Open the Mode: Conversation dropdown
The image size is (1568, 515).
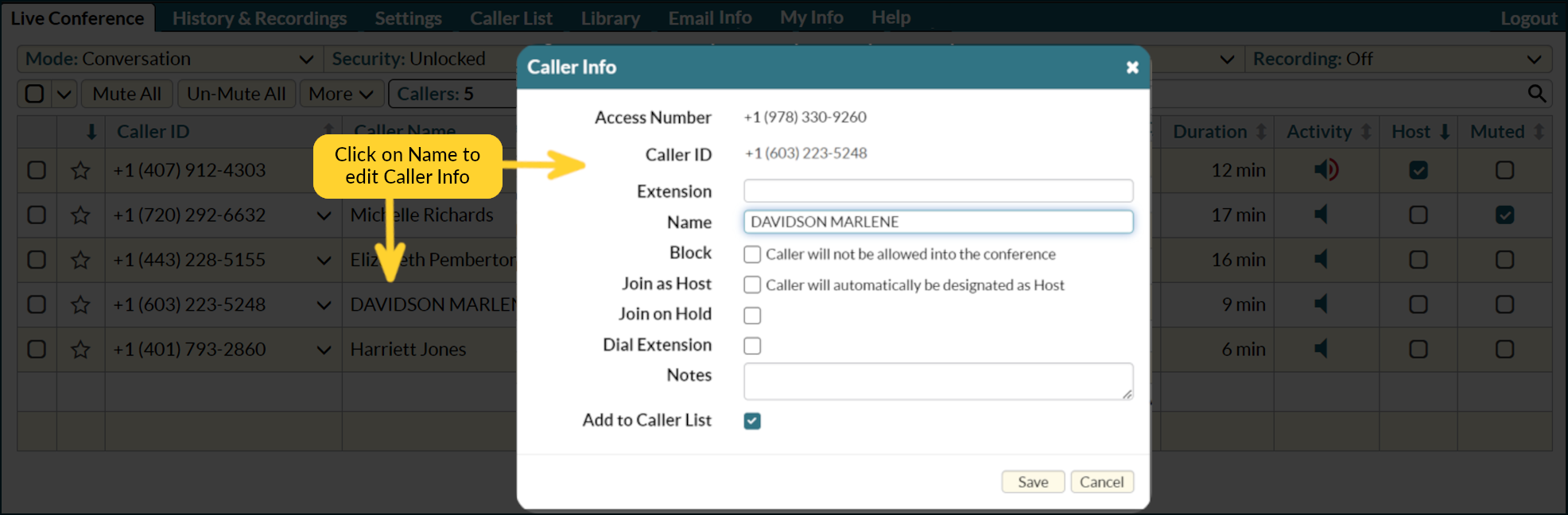(x=169, y=59)
